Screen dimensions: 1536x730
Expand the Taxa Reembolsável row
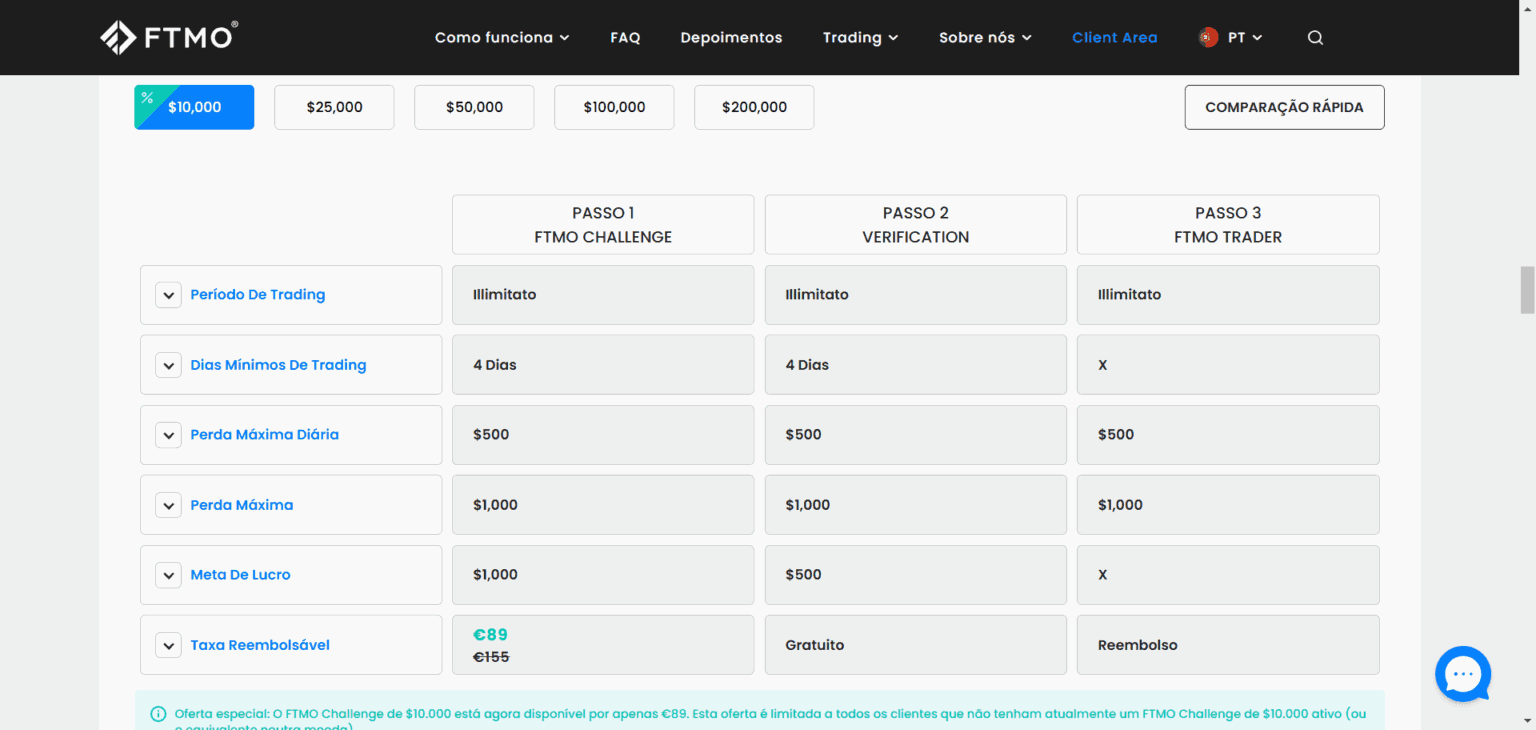tap(168, 645)
